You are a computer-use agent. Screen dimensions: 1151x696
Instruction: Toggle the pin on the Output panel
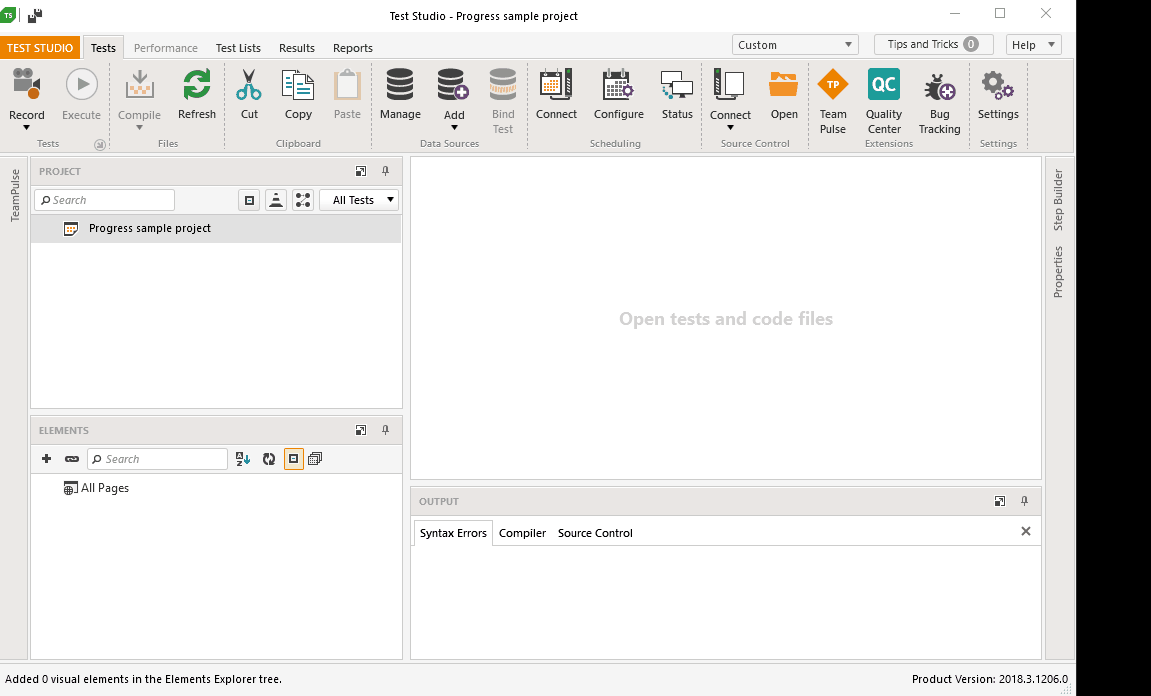pos(1024,501)
